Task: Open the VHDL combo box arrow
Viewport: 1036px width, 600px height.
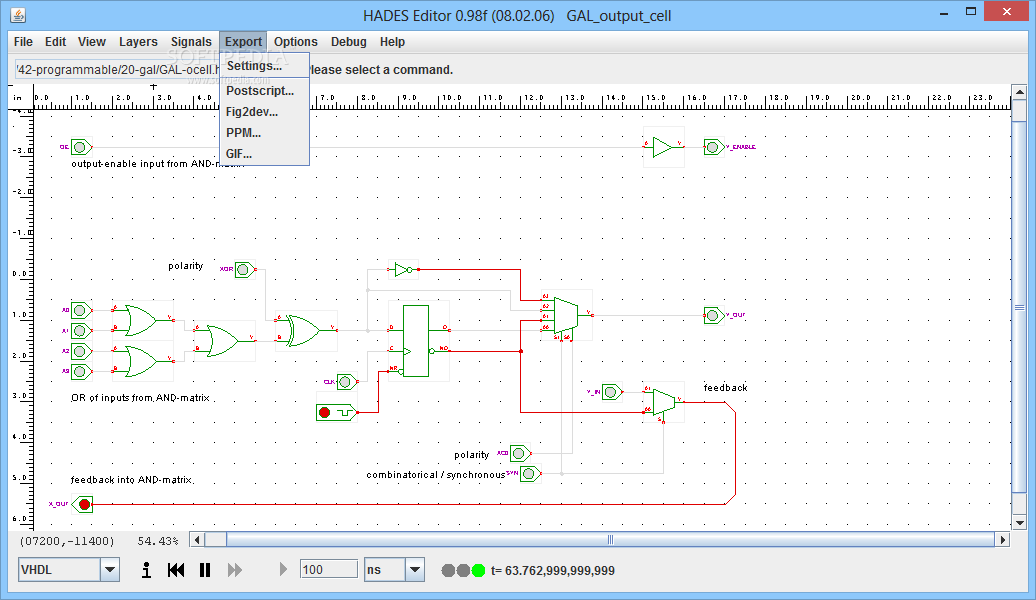Action: [110, 570]
